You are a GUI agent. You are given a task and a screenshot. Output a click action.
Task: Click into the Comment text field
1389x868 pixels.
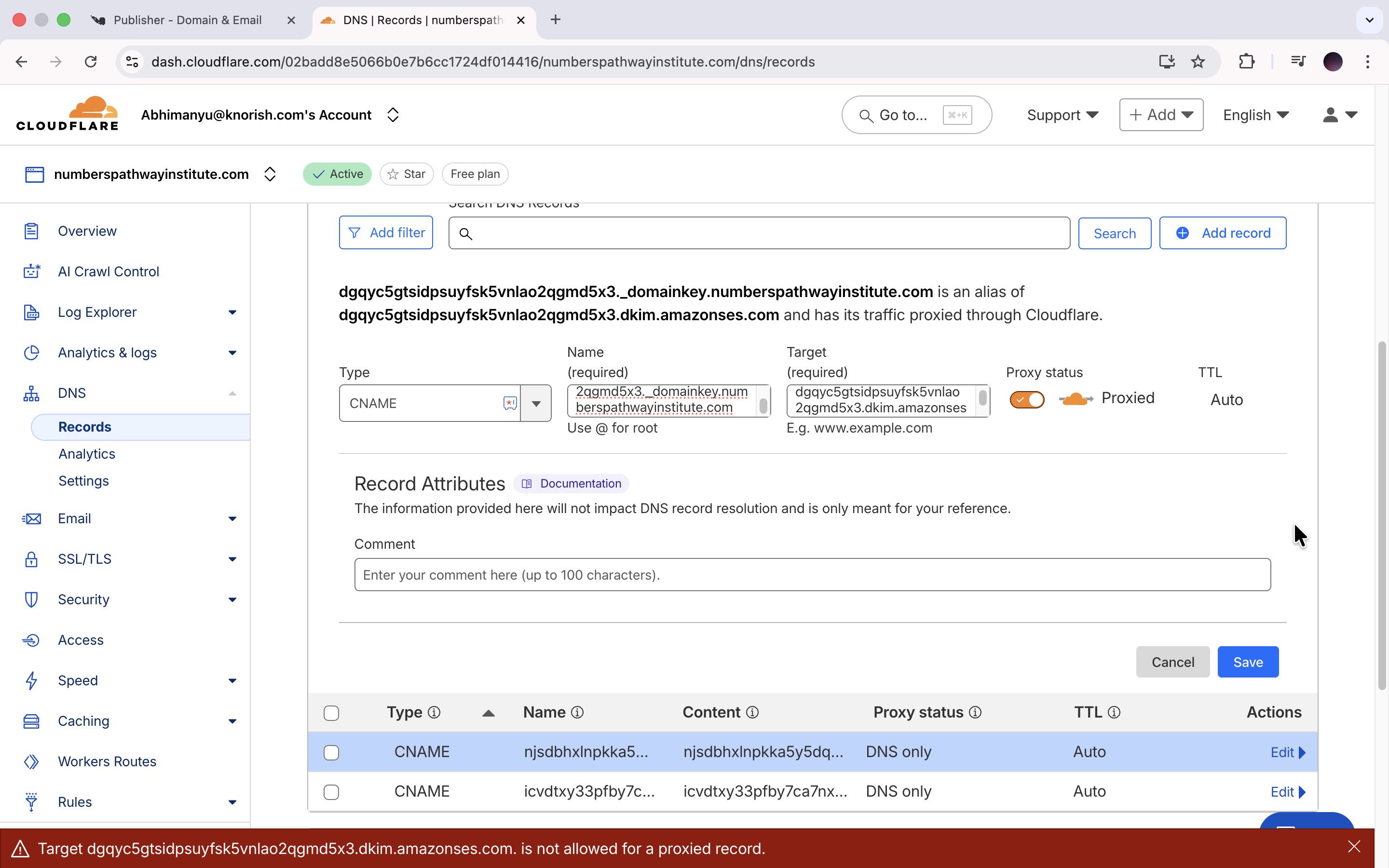pos(812,575)
